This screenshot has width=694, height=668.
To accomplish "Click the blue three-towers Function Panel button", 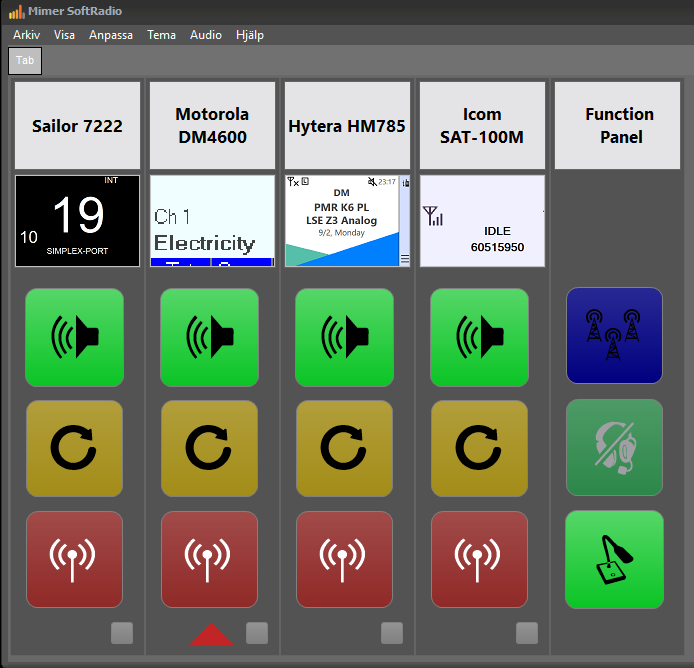I will (614, 336).
